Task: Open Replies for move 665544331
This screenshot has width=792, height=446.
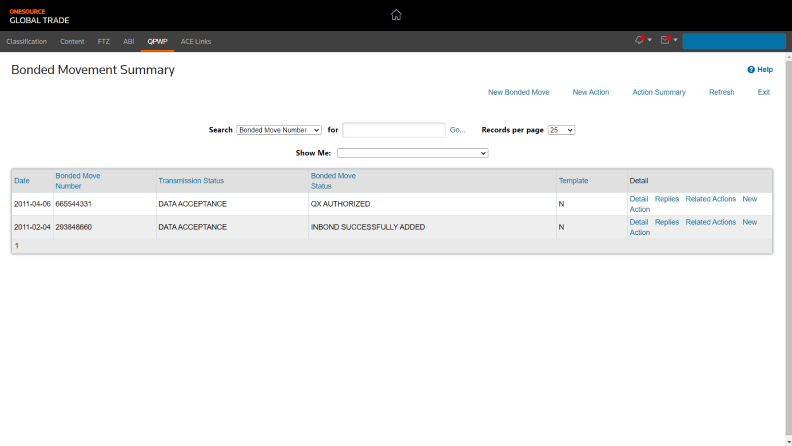Action: (x=666, y=199)
